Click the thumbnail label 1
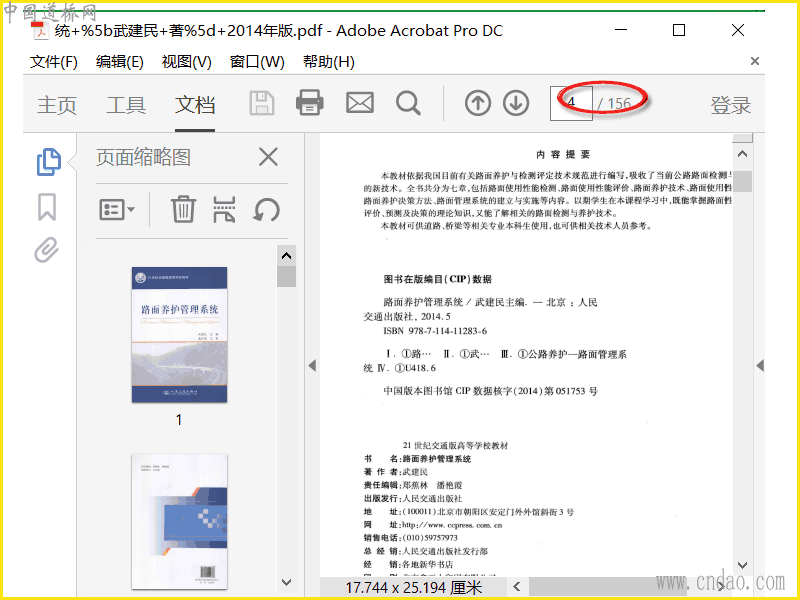 pos(179,419)
